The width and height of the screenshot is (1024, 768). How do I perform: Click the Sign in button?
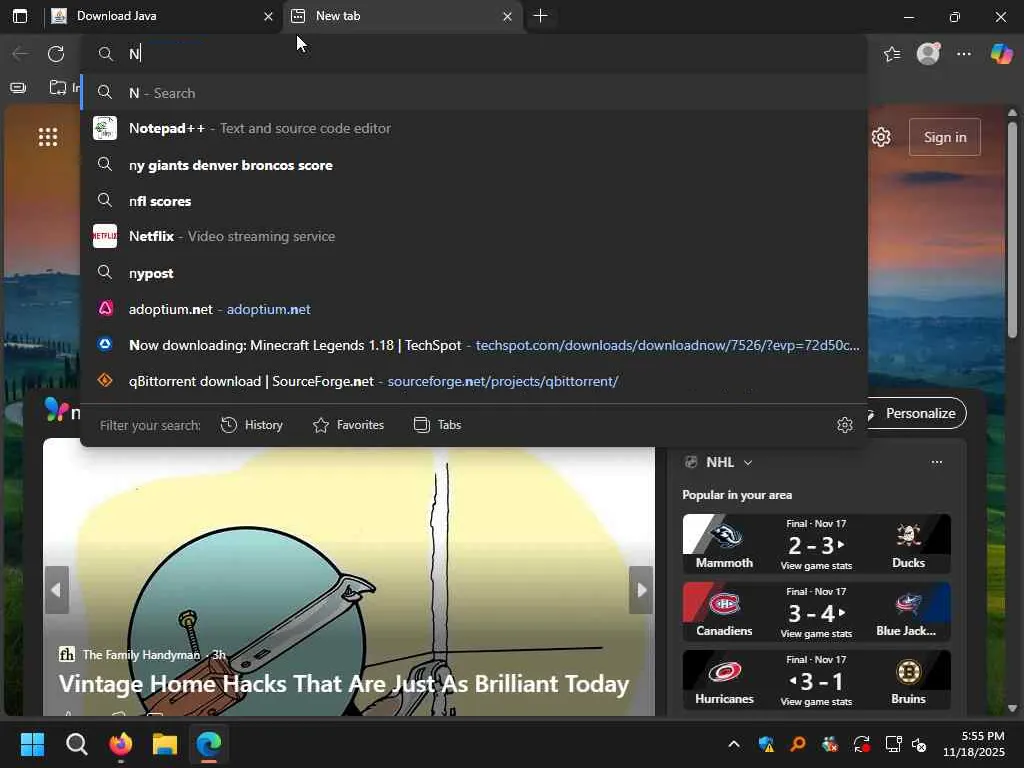click(x=944, y=137)
